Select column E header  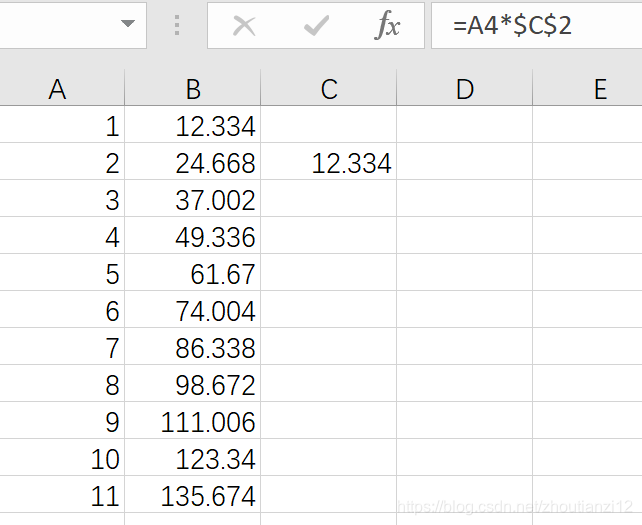(x=588, y=88)
